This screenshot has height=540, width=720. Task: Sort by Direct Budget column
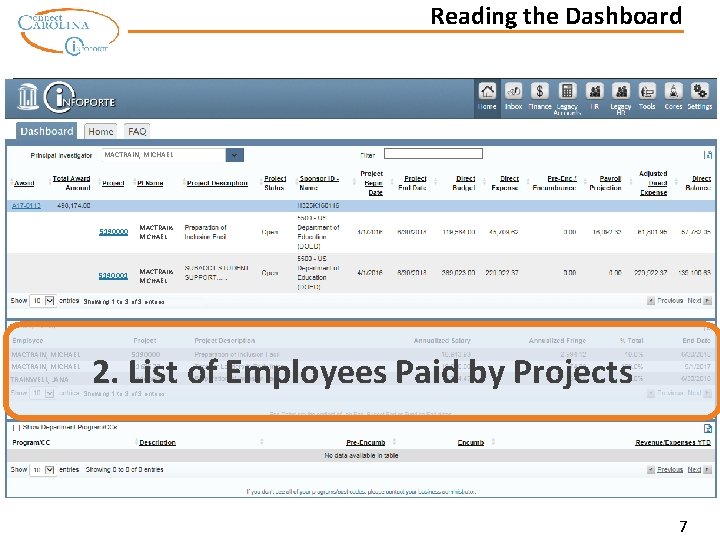tap(464, 183)
